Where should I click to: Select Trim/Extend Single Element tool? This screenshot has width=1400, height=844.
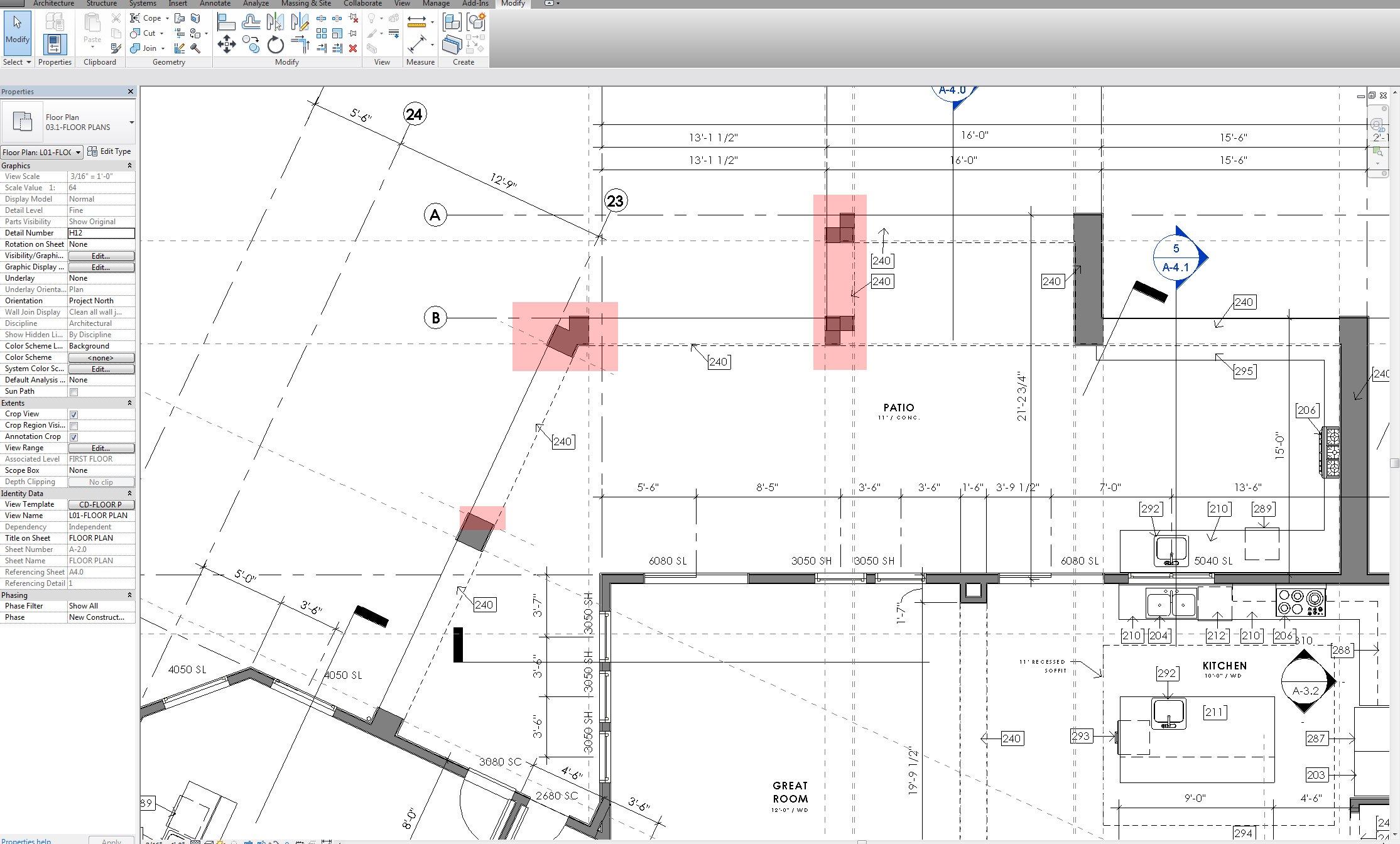(322, 48)
